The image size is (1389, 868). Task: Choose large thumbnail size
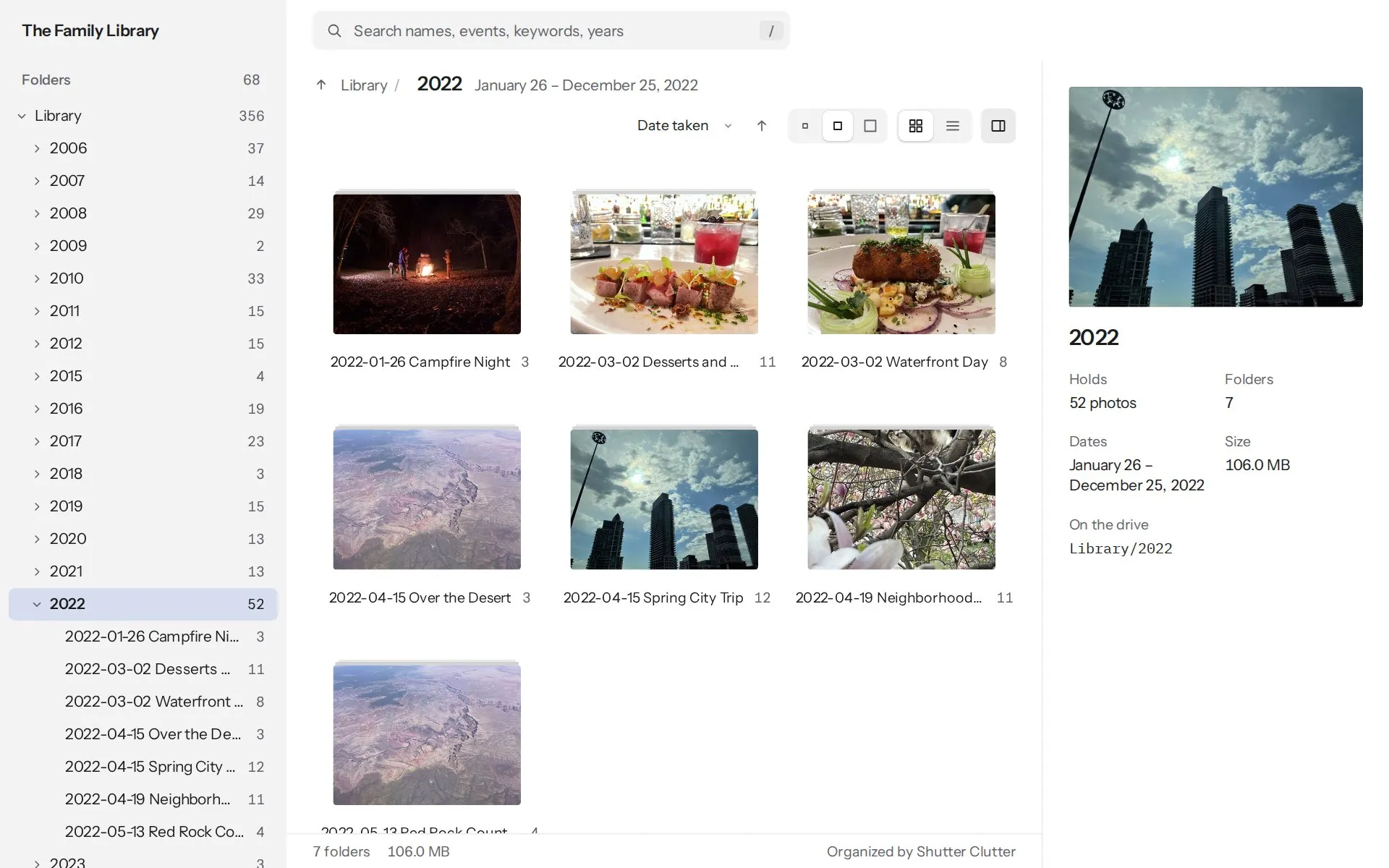point(870,126)
